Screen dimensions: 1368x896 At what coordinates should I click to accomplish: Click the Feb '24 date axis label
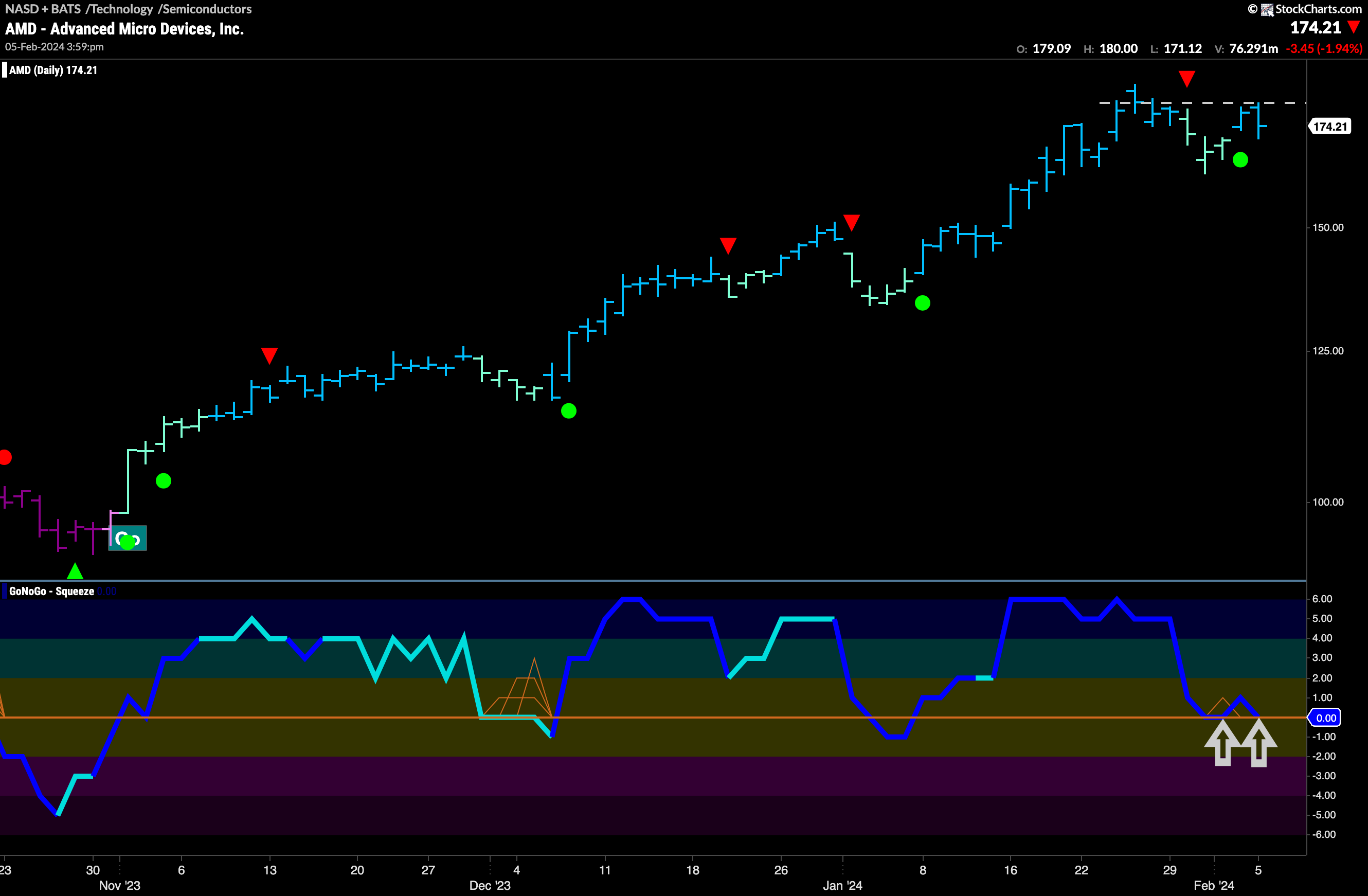tap(1214, 885)
